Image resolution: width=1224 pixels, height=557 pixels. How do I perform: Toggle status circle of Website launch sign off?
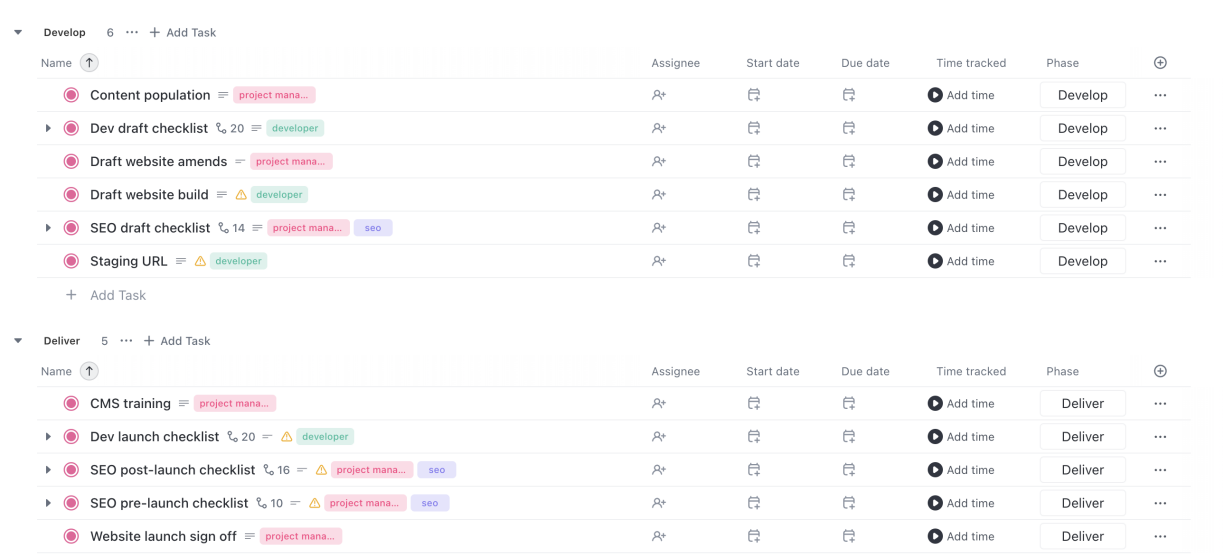(71, 536)
